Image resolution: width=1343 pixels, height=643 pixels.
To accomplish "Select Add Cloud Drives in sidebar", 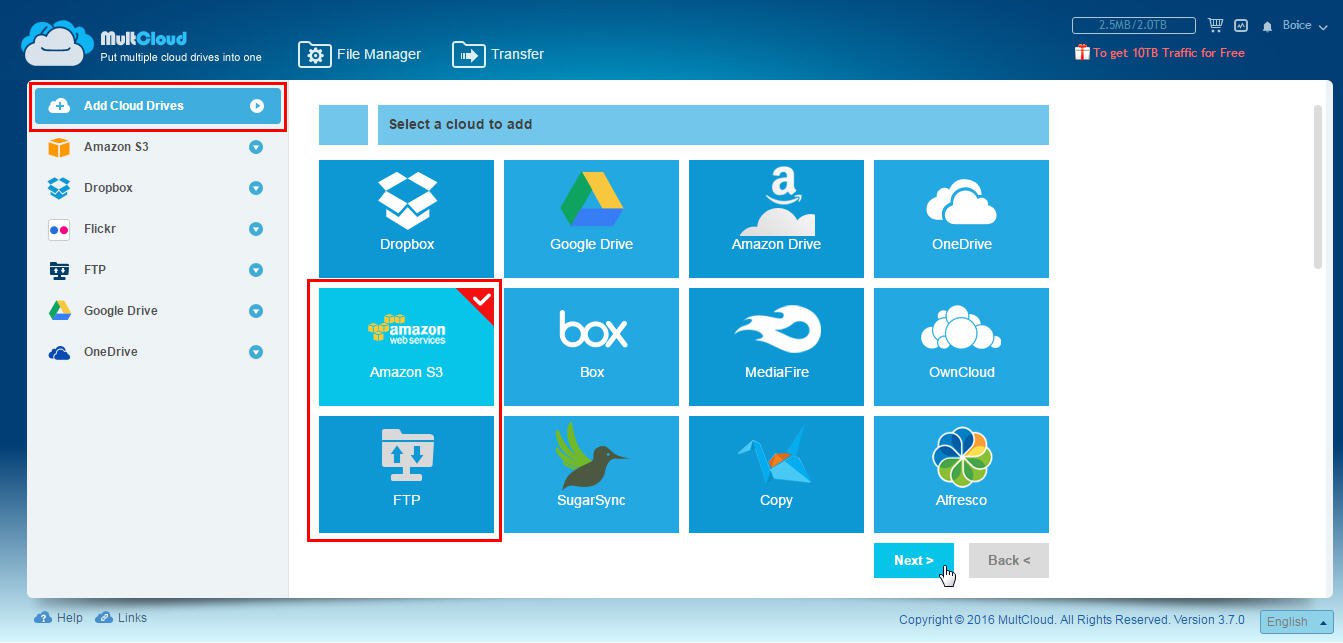I will pos(156,106).
